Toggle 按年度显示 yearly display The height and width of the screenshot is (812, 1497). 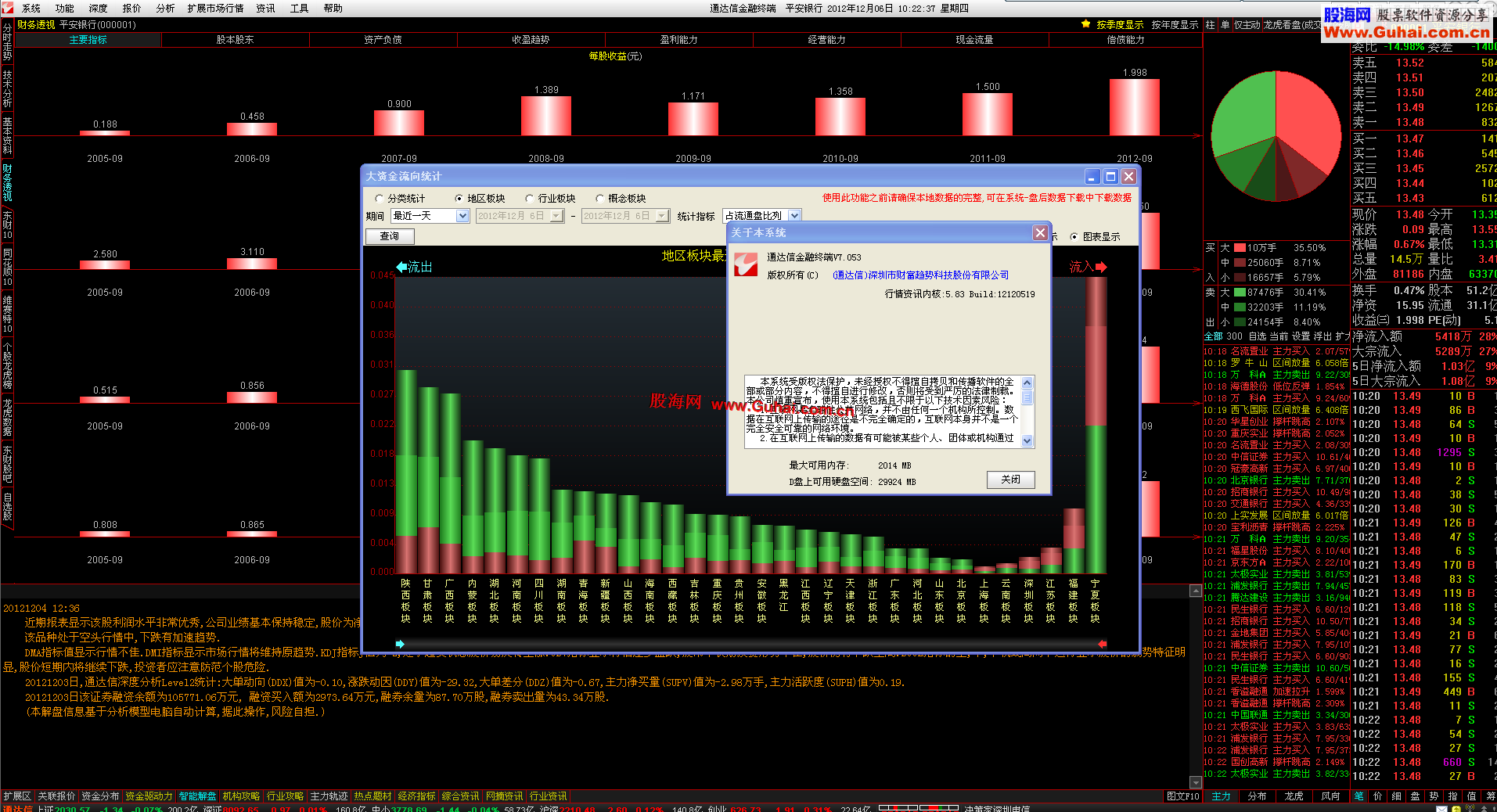point(1175,25)
